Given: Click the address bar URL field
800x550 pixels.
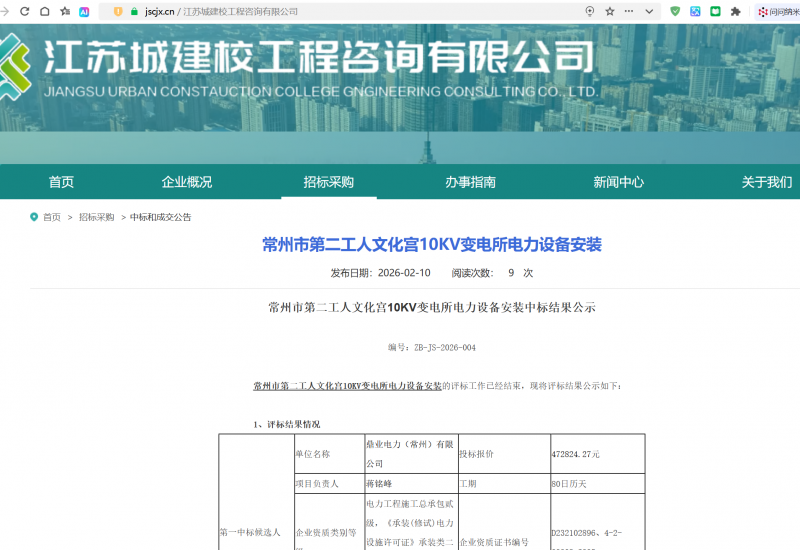Looking at the screenshot, I should 350,11.
